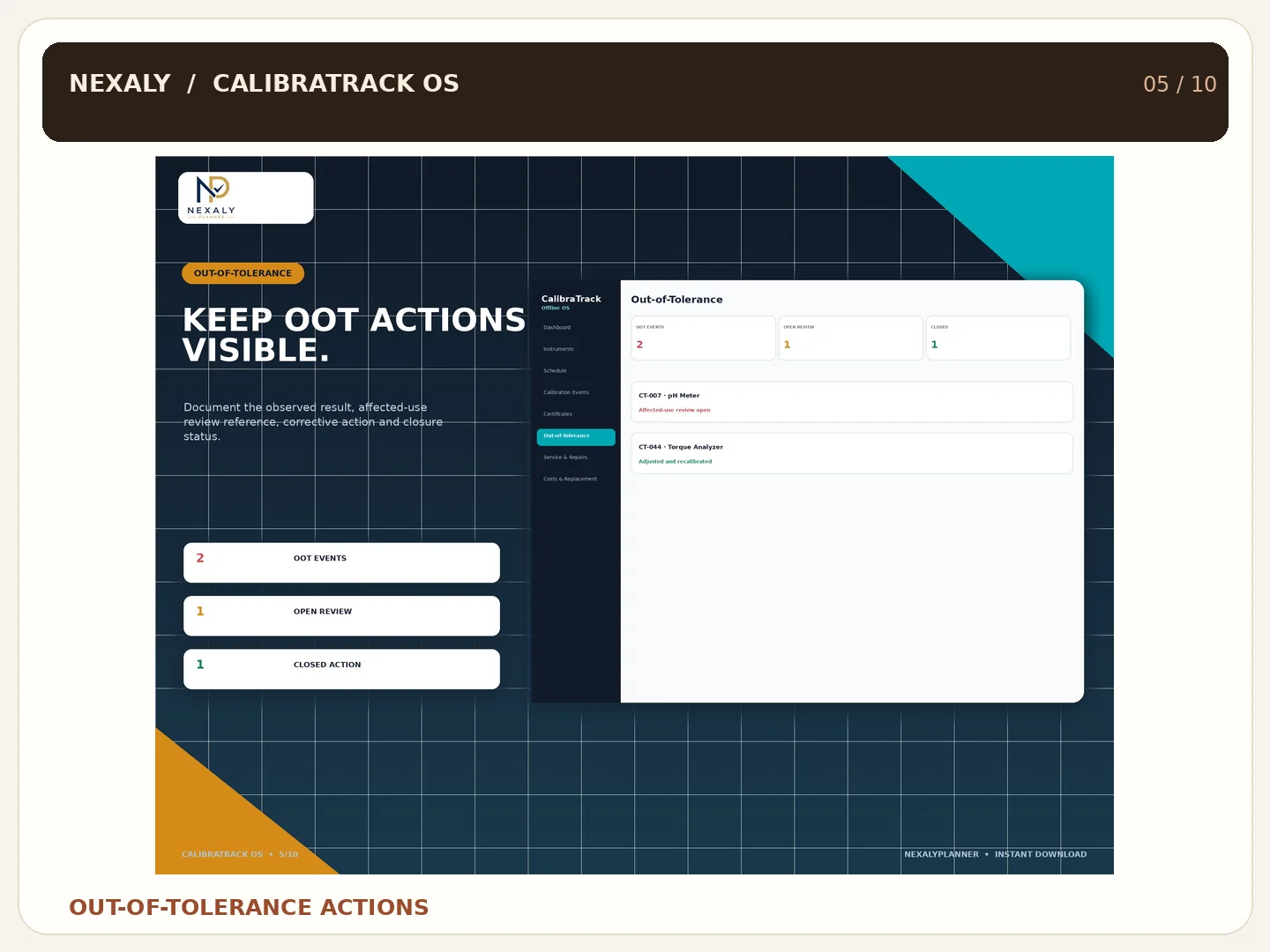1270x952 pixels.
Task: Open the CT-007 pH Meter row
Action: point(852,402)
